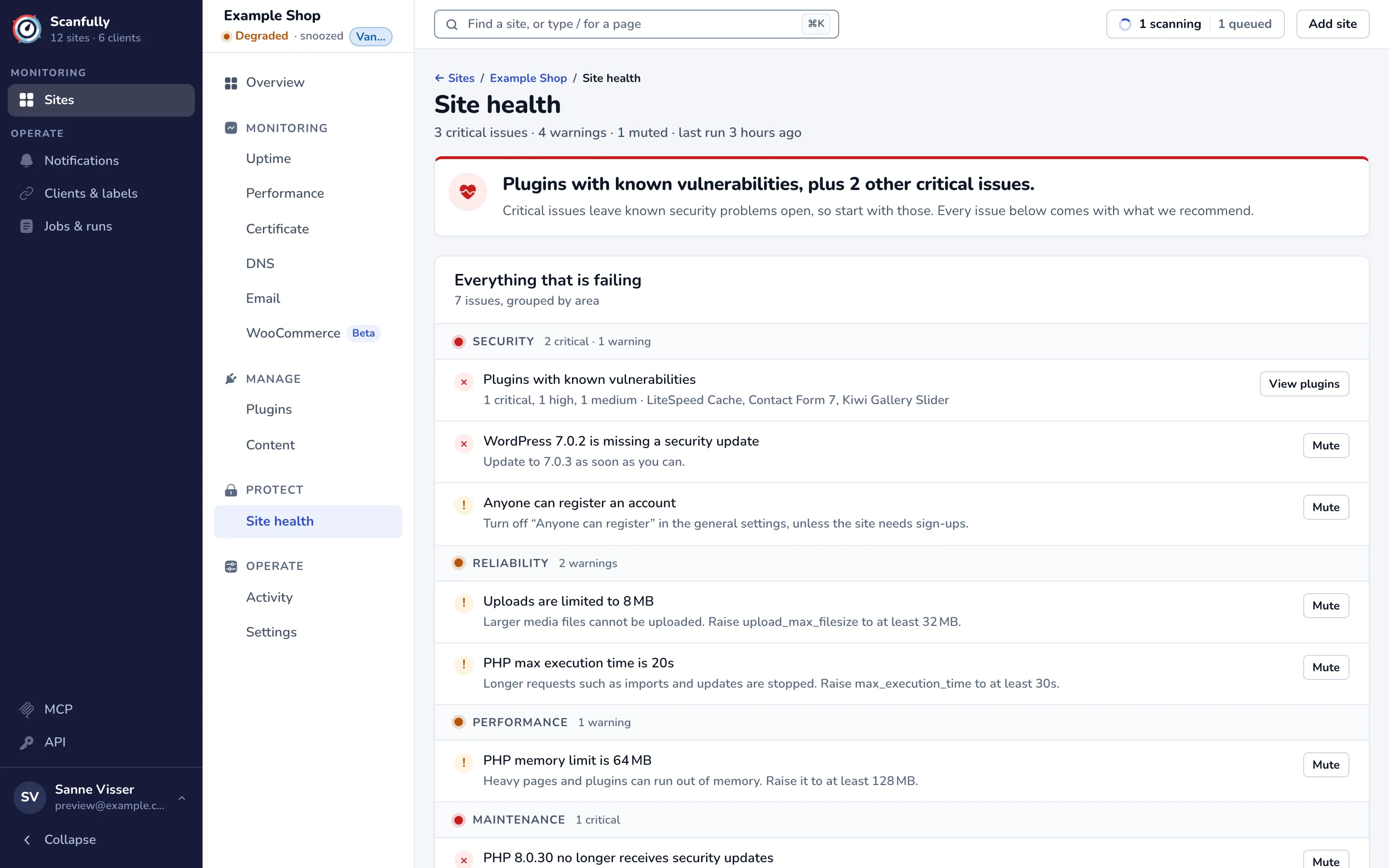
Task: Click the back arrow before Sites breadcrumb
Action: point(439,78)
